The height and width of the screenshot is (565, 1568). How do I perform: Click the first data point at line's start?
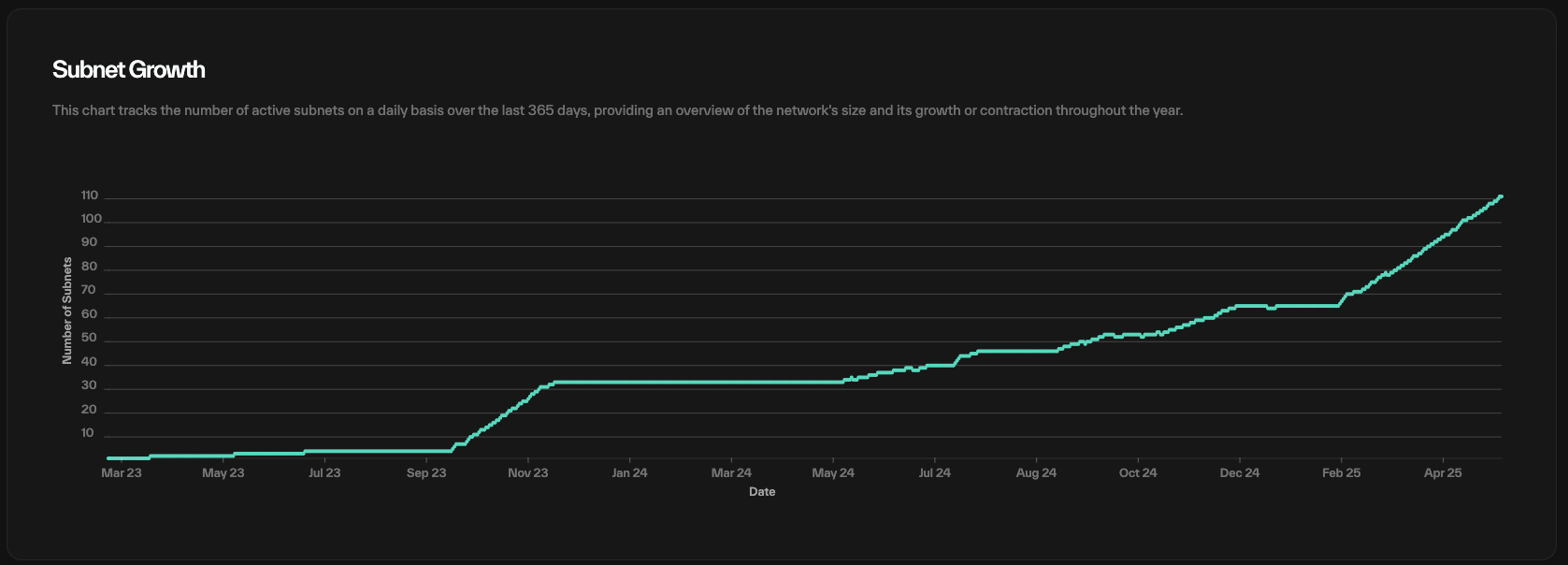click(108, 458)
